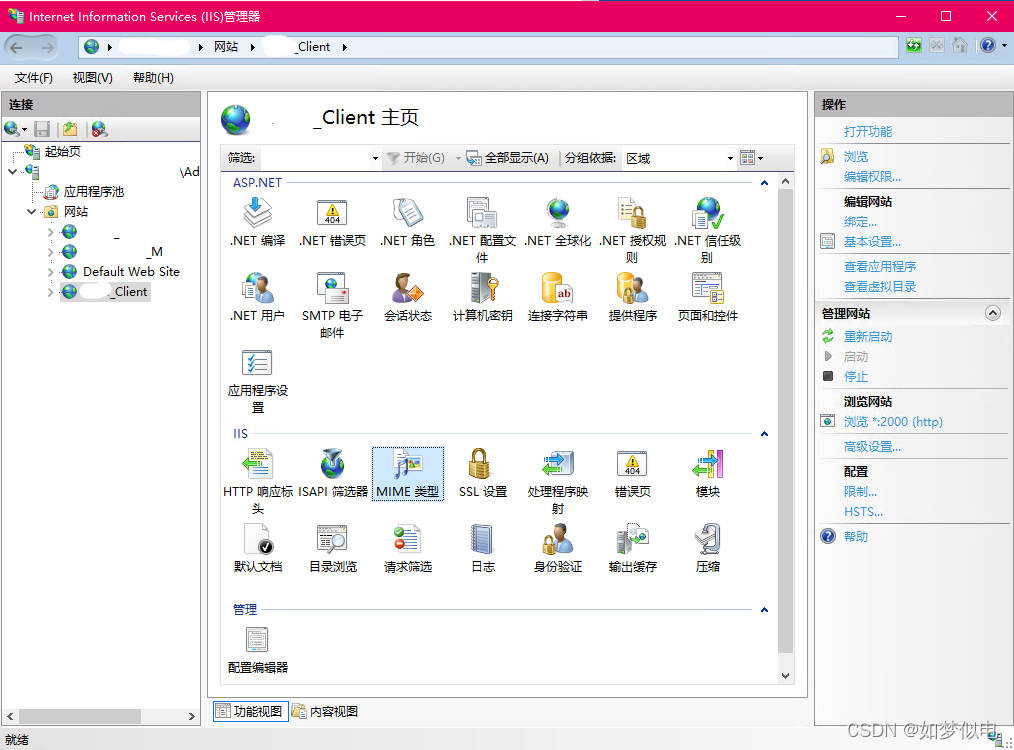Select the MIME 类型 icon
This screenshot has width=1014, height=750.
point(407,473)
